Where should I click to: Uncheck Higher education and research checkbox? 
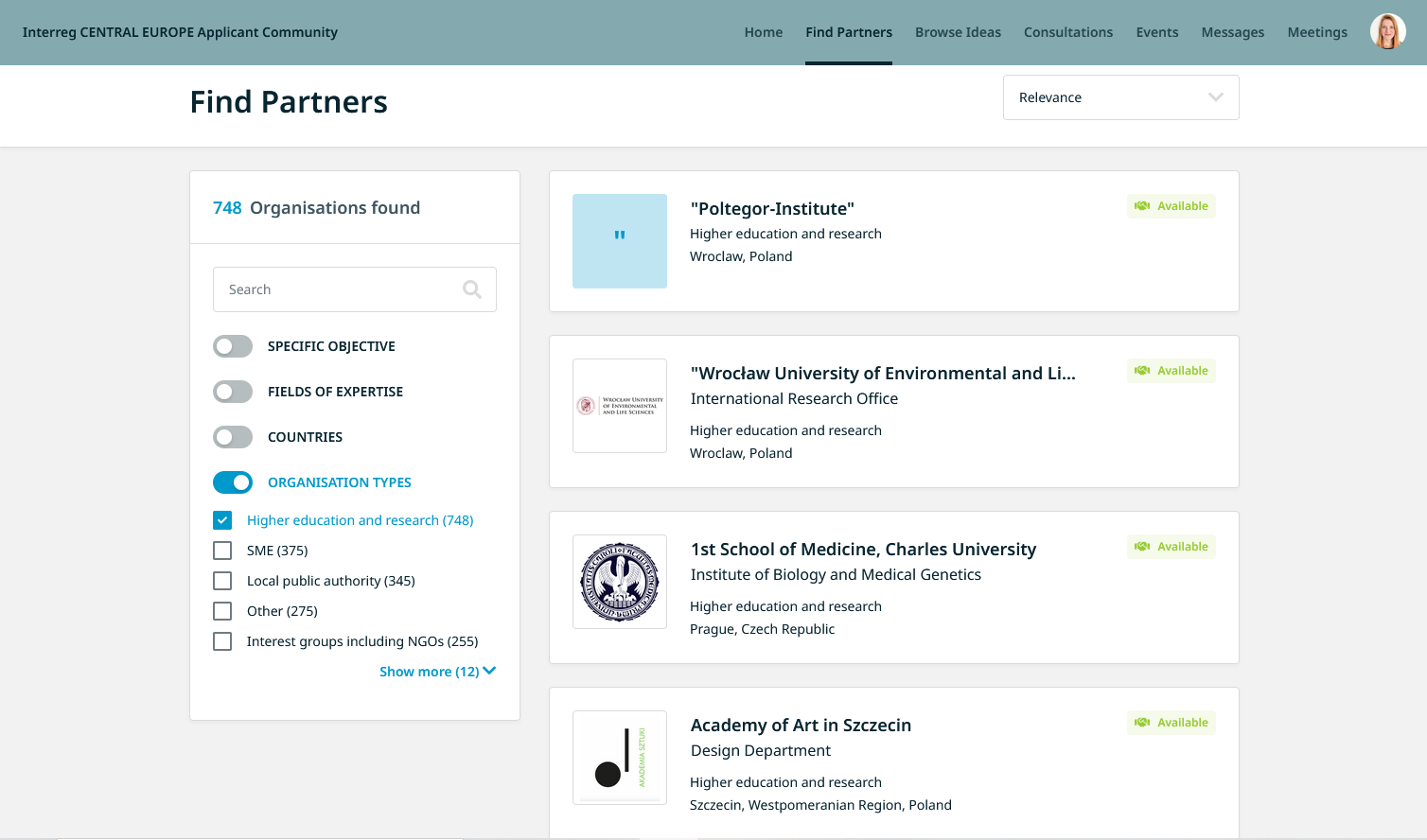[x=222, y=520]
